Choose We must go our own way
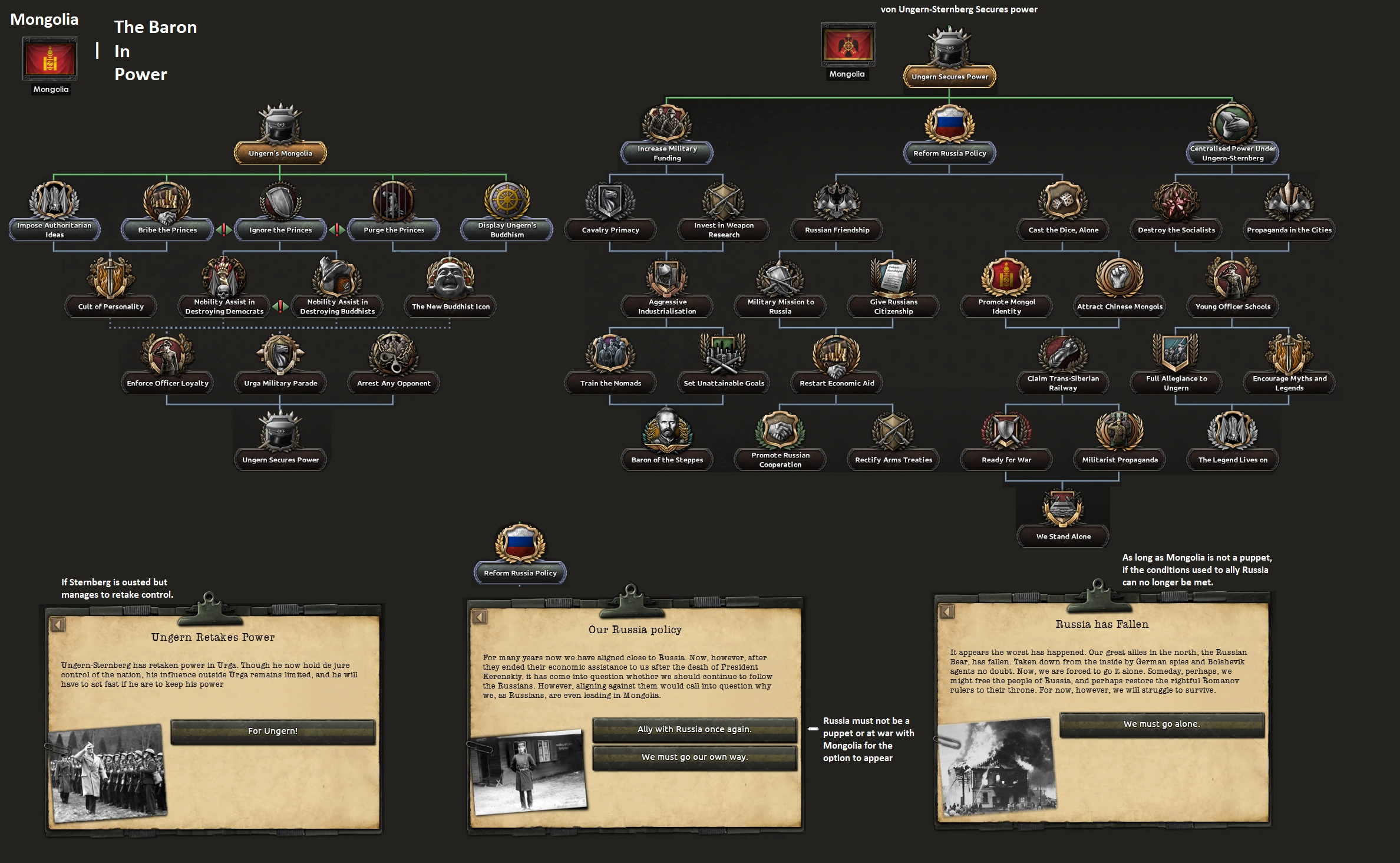The image size is (1400, 863). (x=694, y=757)
